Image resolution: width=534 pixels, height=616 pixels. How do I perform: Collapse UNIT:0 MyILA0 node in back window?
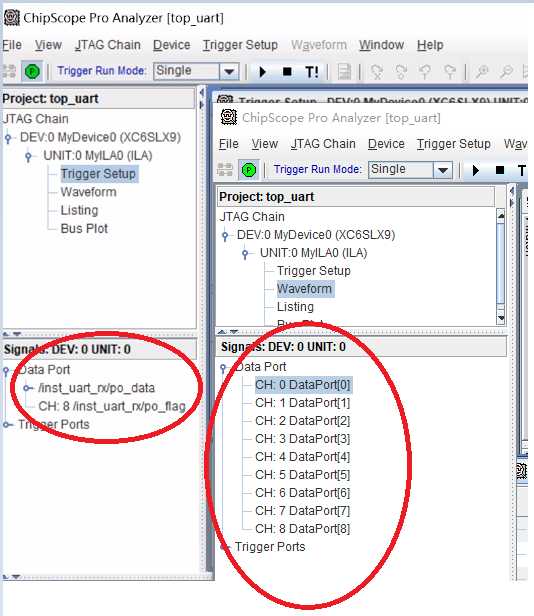point(28,156)
